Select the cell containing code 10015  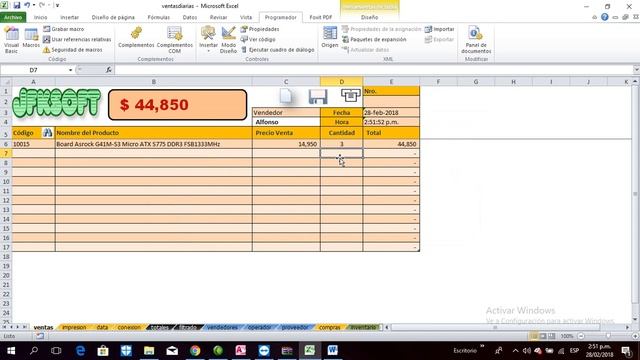33,144
